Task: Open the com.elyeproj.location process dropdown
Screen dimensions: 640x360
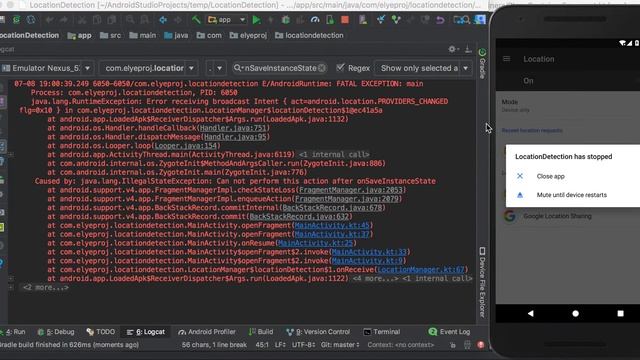Action: point(149,68)
